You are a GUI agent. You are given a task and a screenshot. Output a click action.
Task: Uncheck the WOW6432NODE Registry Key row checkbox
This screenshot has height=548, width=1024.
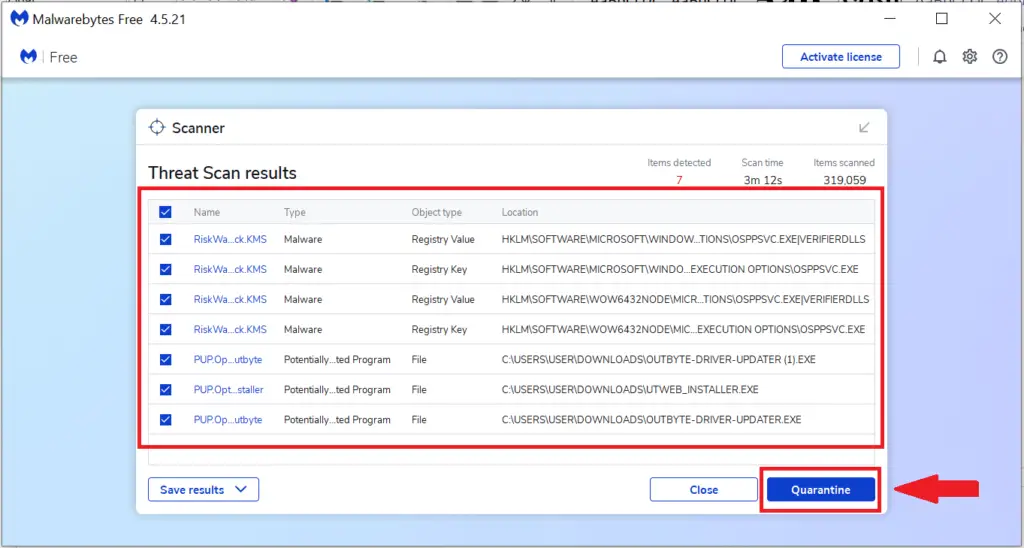(165, 330)
